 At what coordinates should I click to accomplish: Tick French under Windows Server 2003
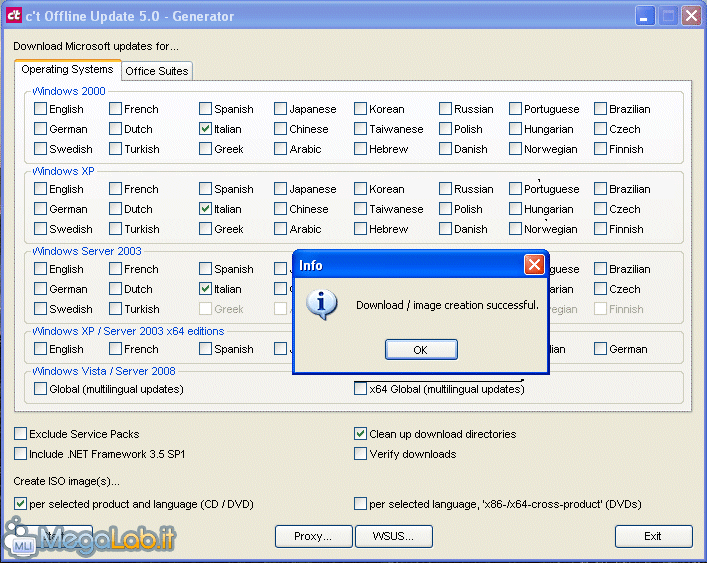point(115,269)
